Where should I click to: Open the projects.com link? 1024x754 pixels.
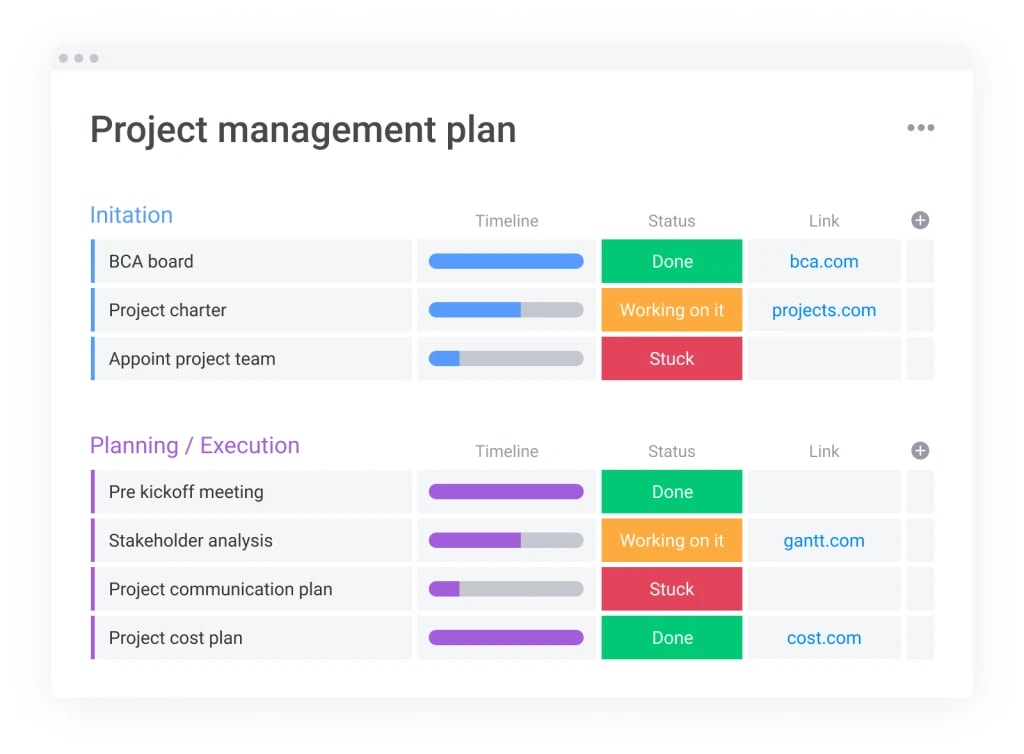824,310
